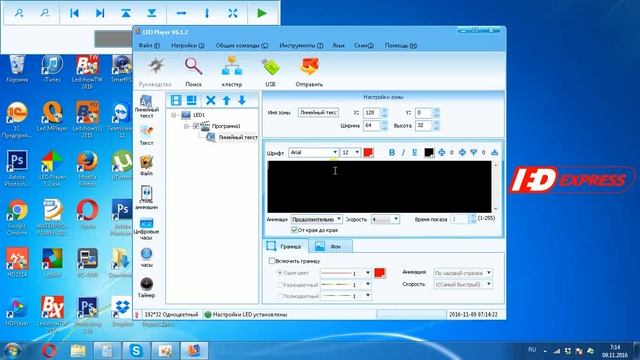The width and height of the screenshot is (640, 360).
Task: Enable Включить границу checkbox
Action: [272, 261]
